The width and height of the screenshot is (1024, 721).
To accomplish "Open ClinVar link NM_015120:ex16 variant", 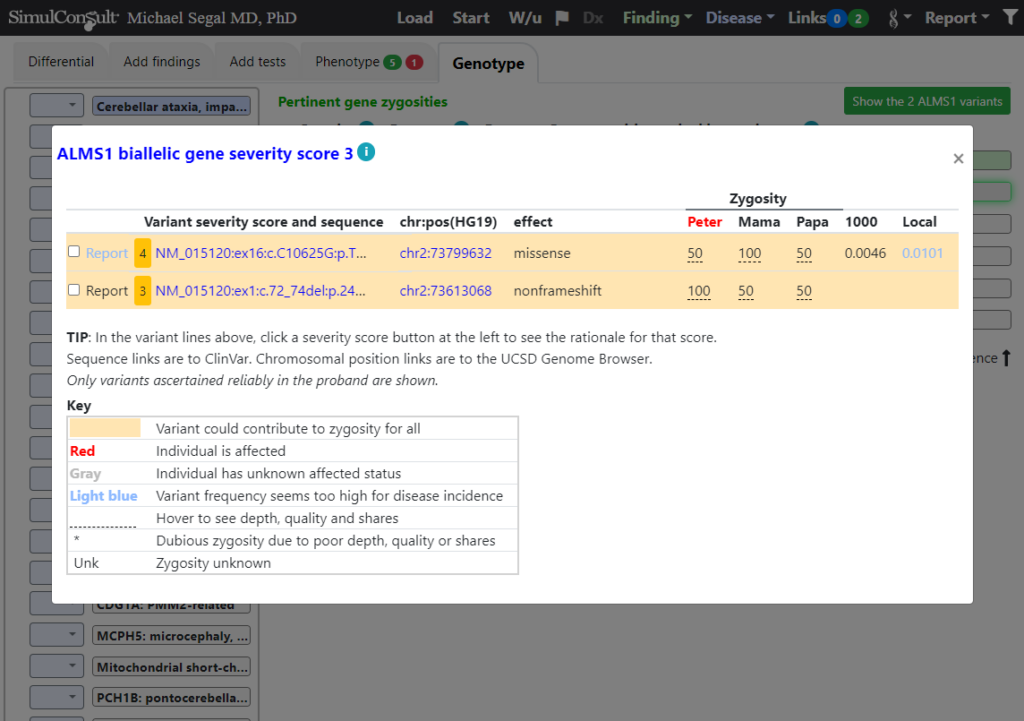I will (261, 253).
